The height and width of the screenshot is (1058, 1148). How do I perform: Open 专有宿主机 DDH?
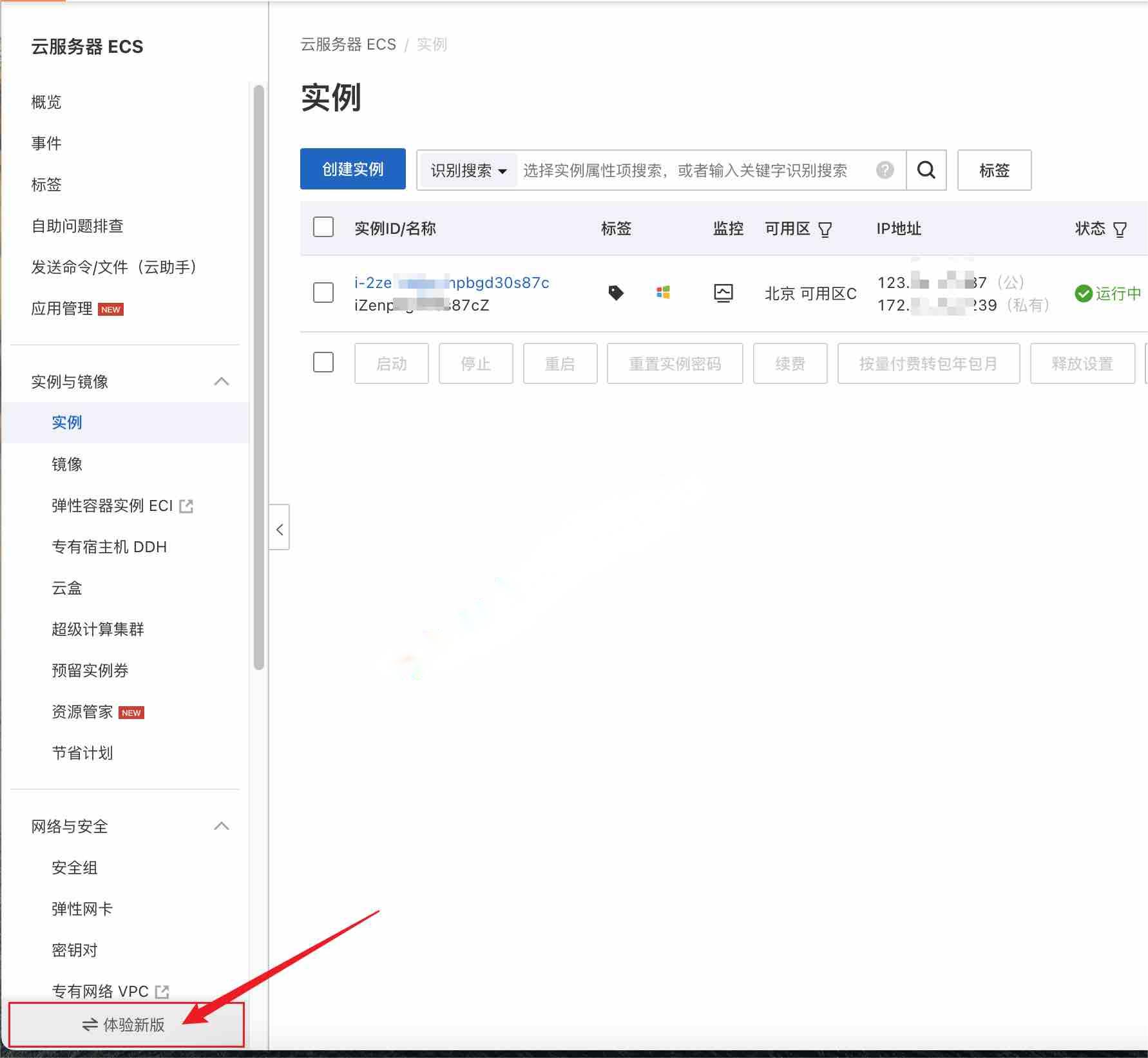click(x=109, y=547)
